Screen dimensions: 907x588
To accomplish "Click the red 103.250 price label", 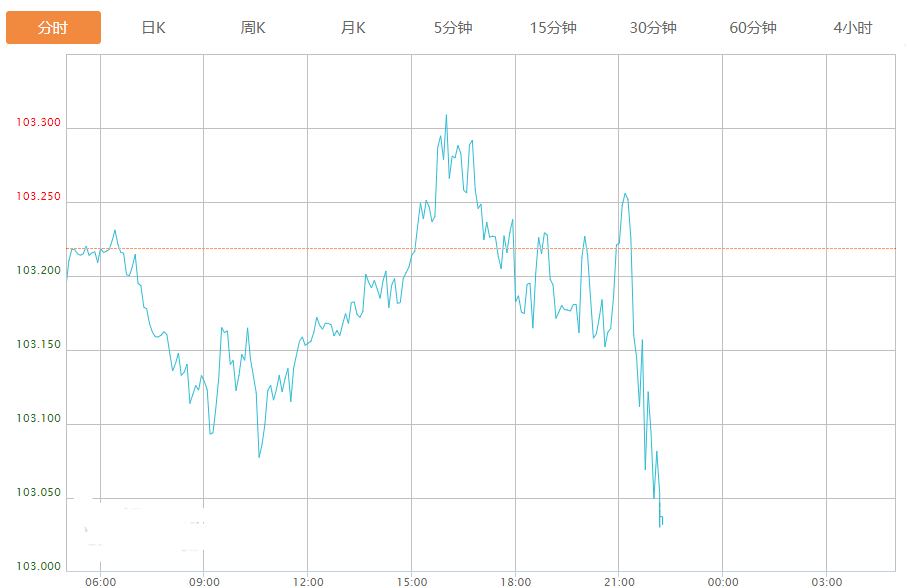I will pos(38,197).
